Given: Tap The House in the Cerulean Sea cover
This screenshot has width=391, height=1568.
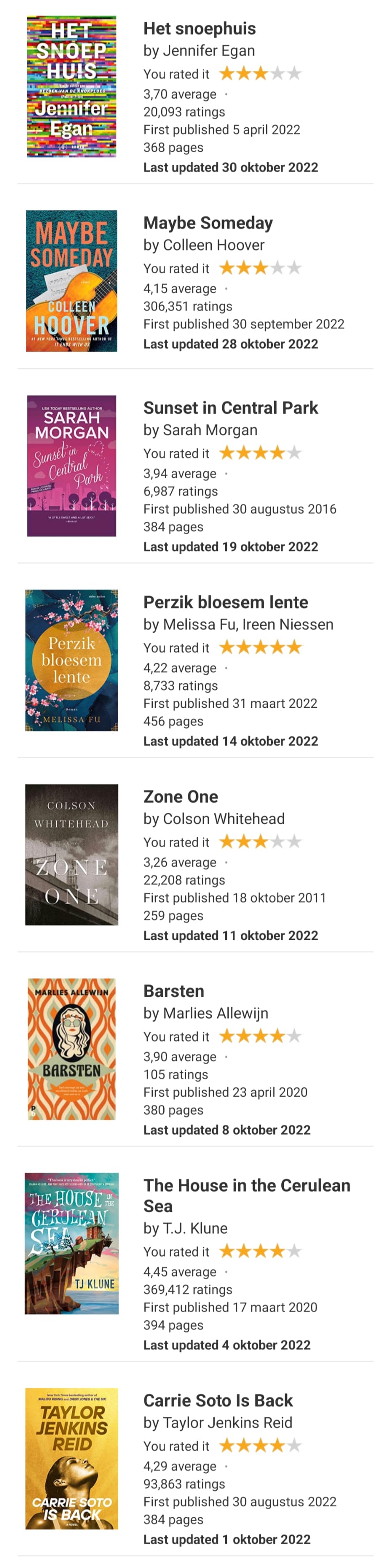Looking at the screenshot, I should (72, 1243).
